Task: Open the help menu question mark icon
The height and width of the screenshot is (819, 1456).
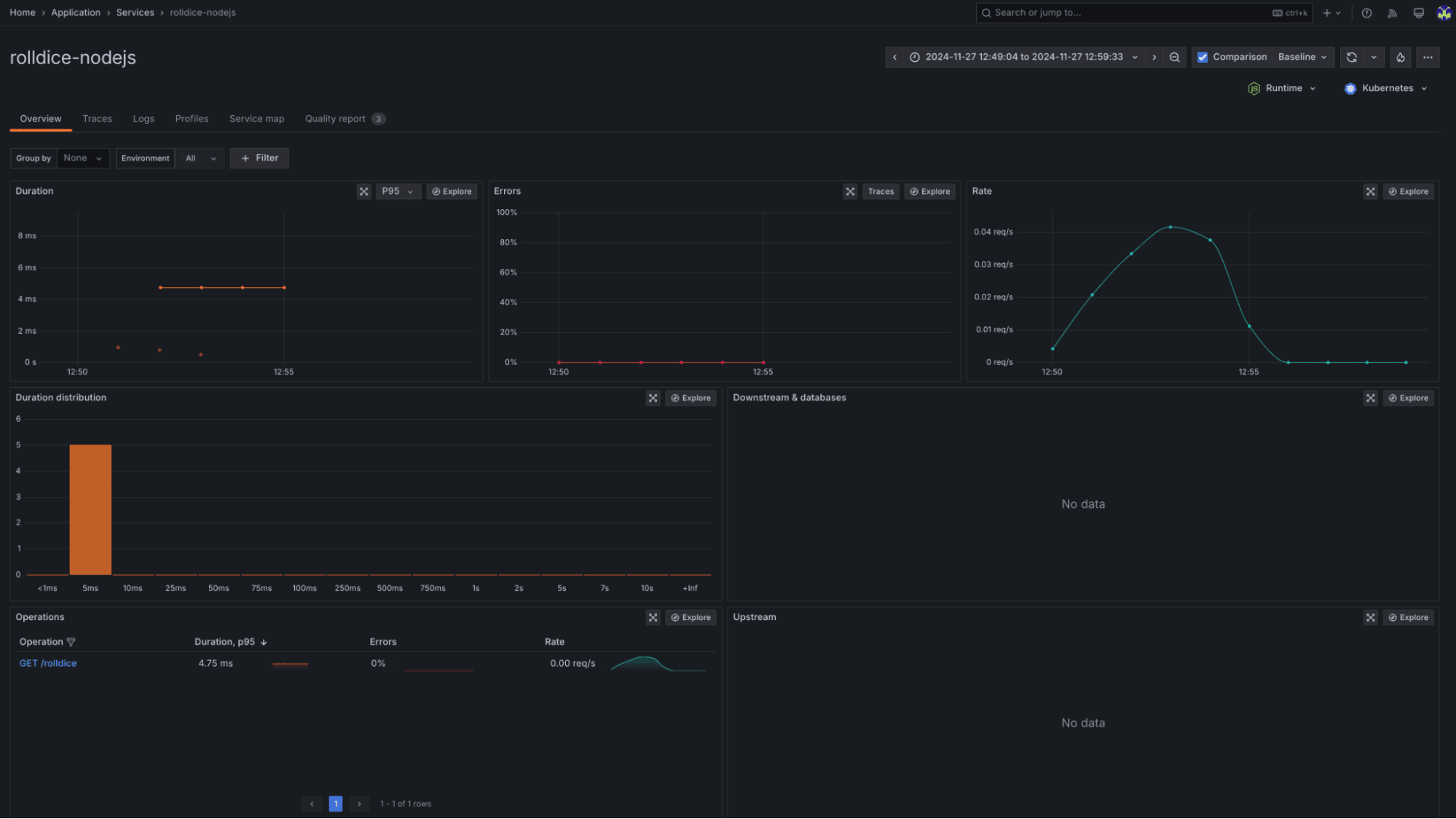Action: [x=1366, y=13]
